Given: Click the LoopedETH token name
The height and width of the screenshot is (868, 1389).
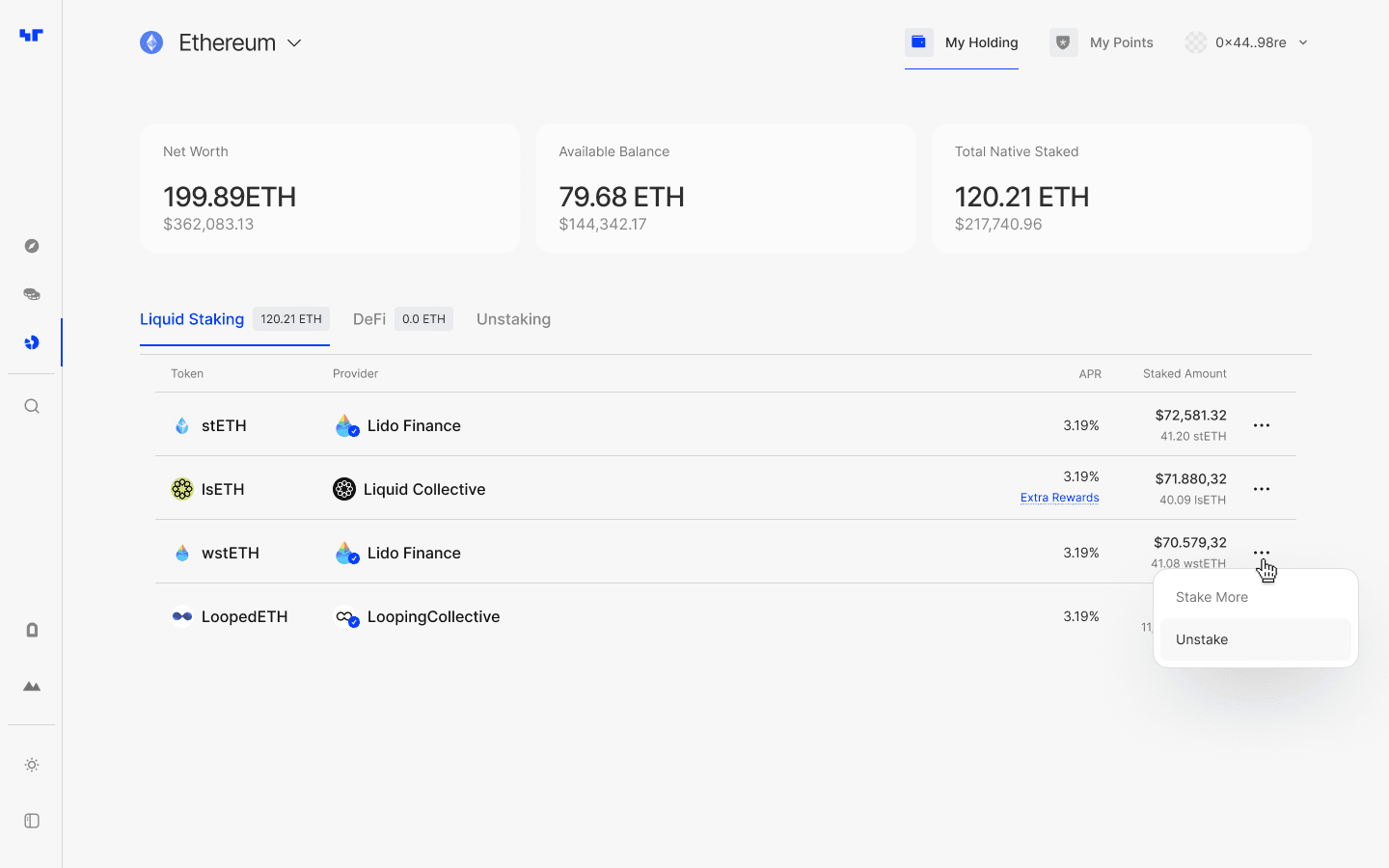Looking at the screenshot, I should [x=244, y=616].
